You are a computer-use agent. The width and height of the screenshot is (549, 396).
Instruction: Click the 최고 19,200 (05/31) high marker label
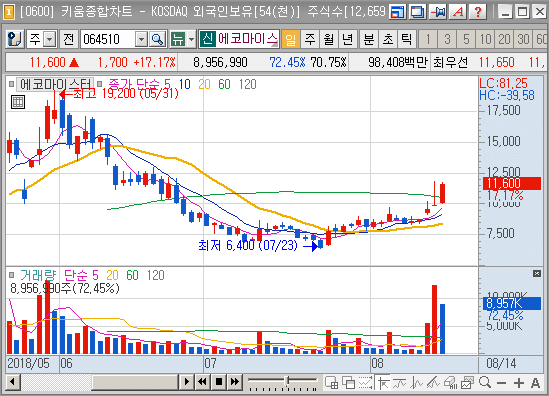[x=126, y=94]
